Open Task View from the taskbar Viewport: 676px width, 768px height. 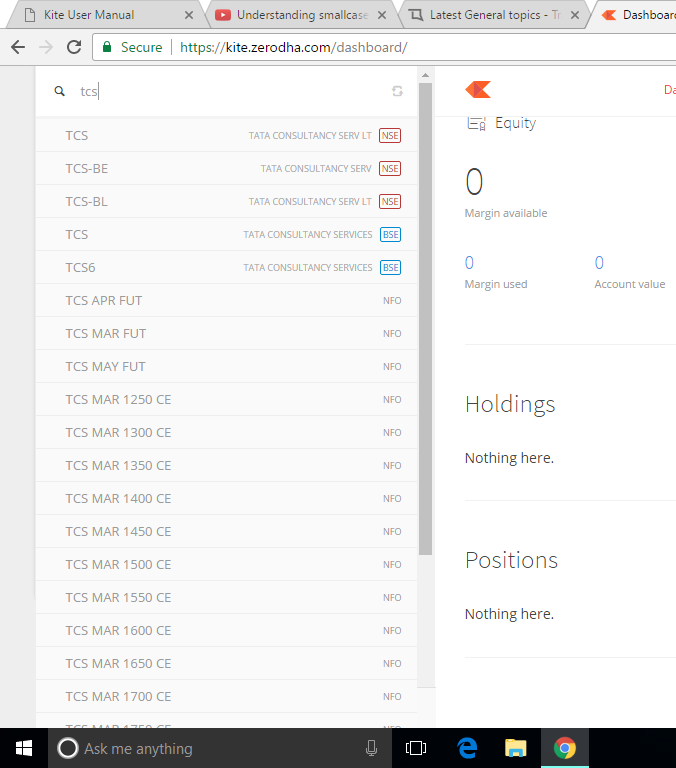[416, 748]
